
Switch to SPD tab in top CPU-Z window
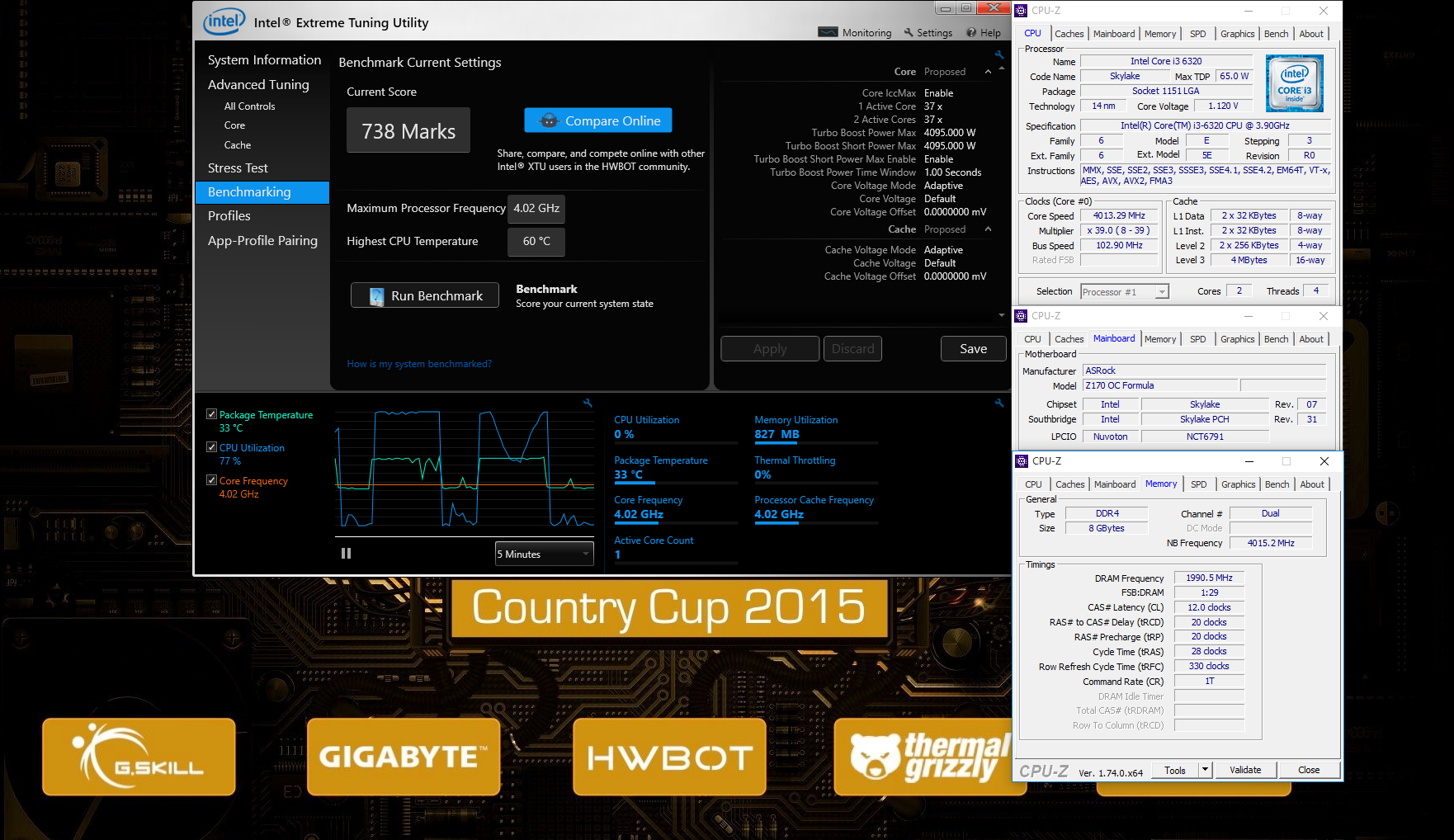[x=1197, y=34]
